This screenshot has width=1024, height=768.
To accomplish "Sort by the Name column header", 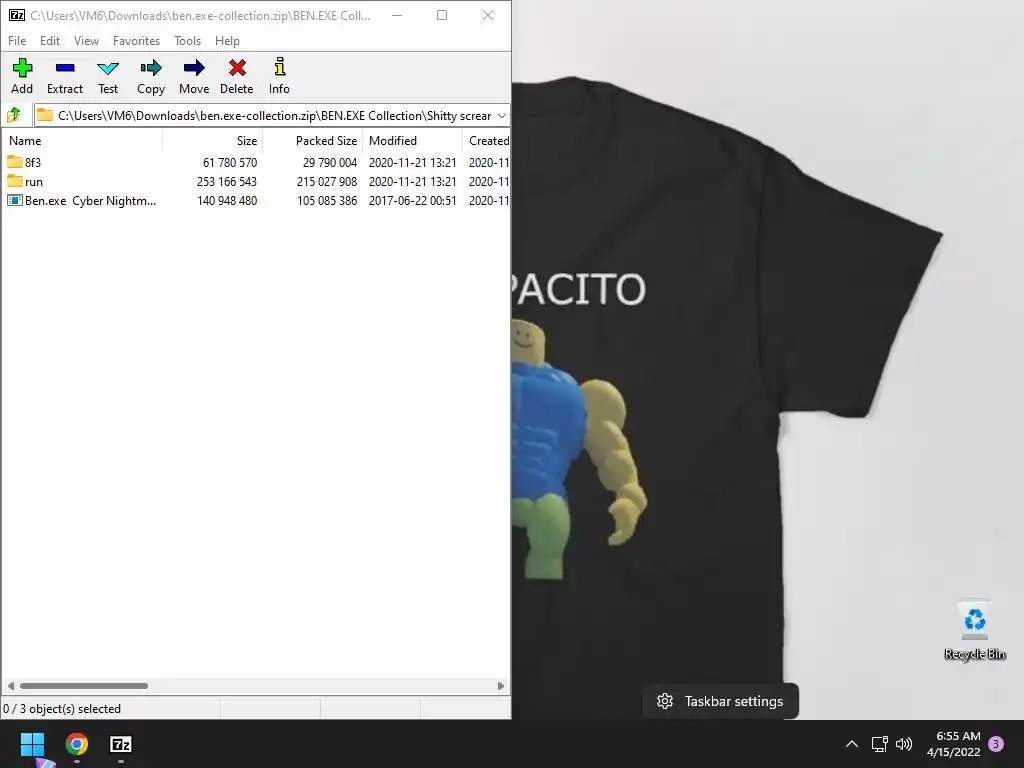I will tap(82, 140).
